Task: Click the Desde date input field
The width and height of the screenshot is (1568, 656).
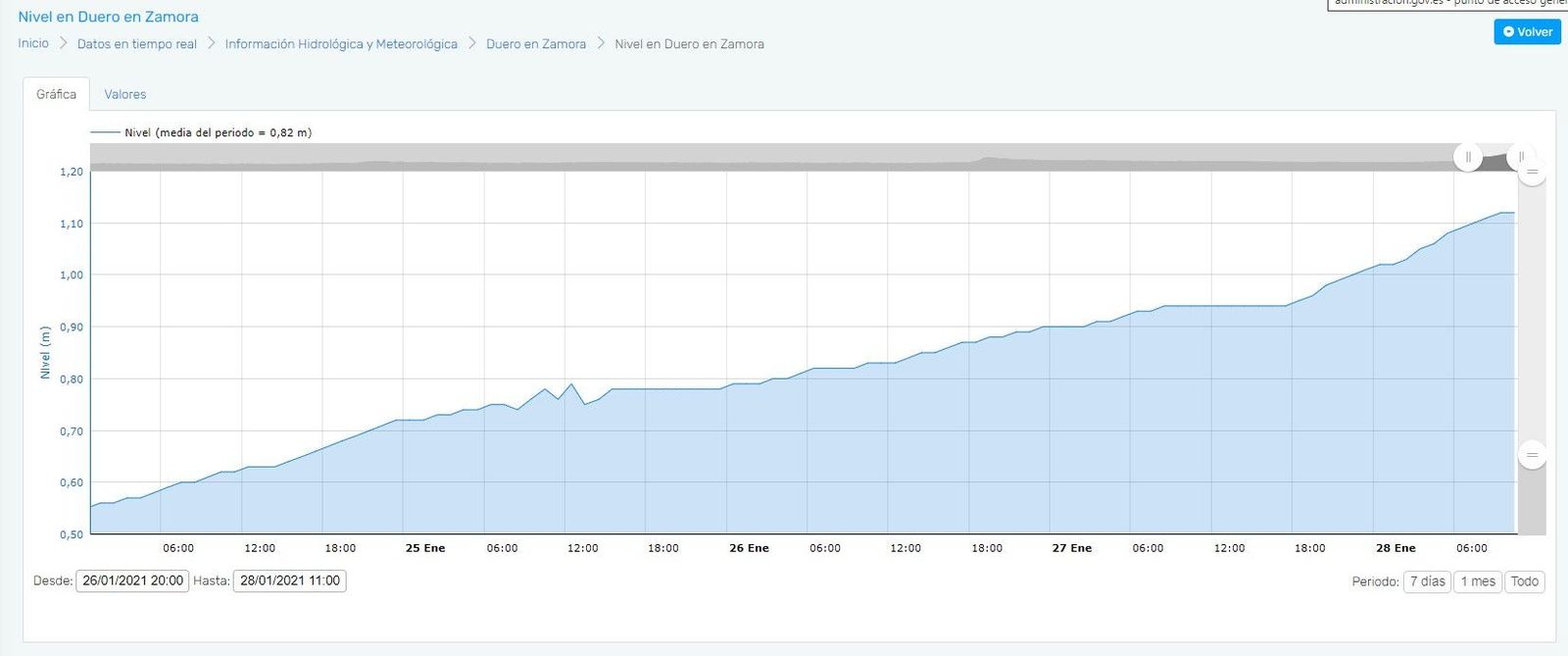Action: pos(132,580)
